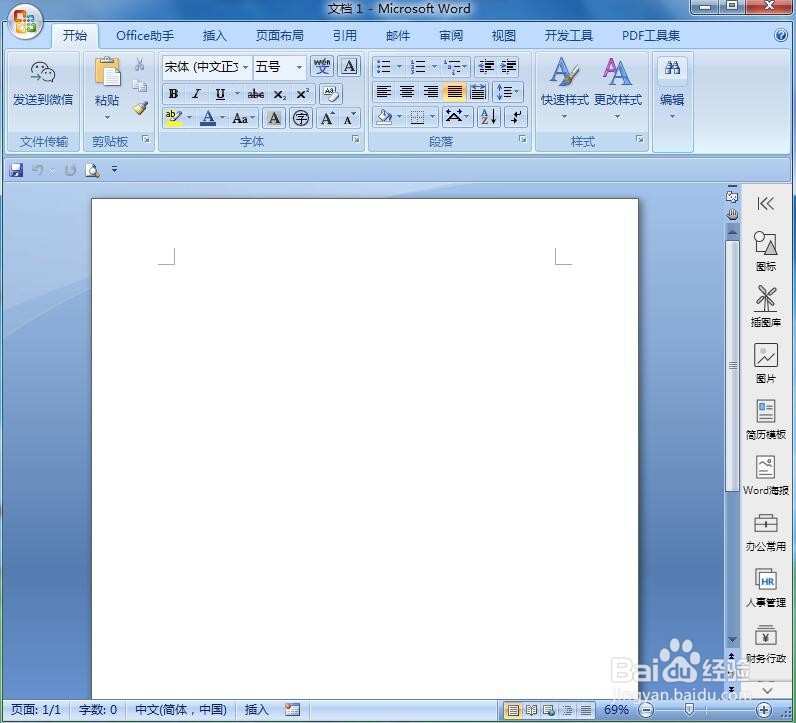The width and height of the screenshot is (796, 723).
Task: Switch to the 插入 tab
Action: pos(214,36)
